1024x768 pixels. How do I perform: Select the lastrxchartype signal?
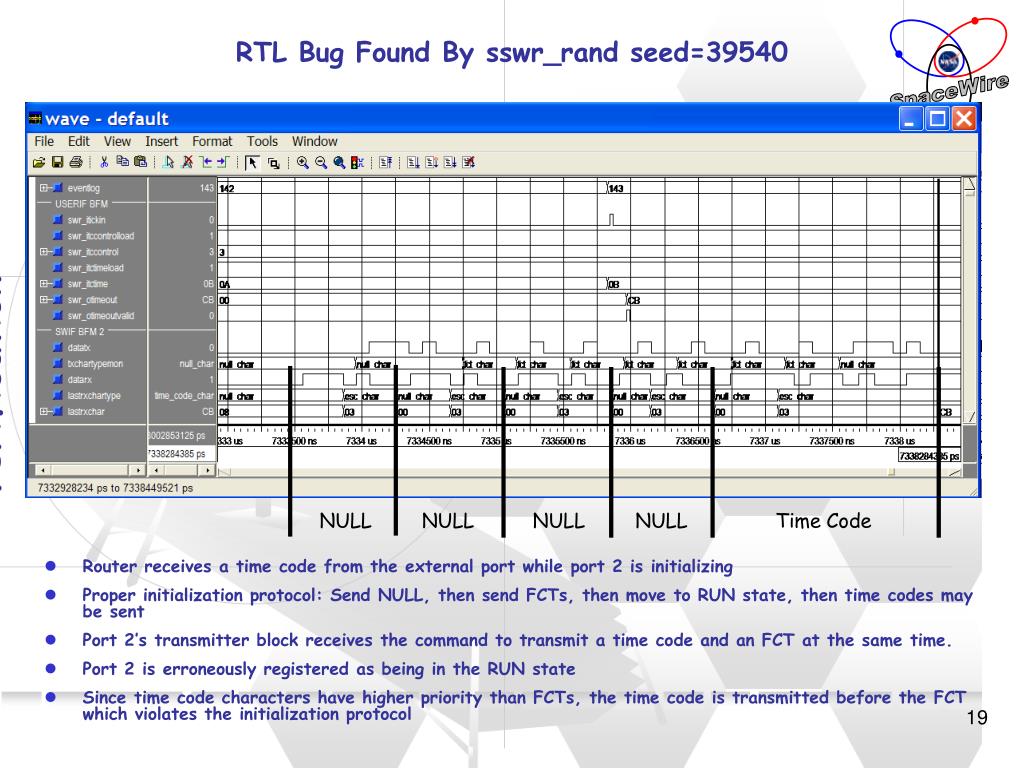(94, 396)
